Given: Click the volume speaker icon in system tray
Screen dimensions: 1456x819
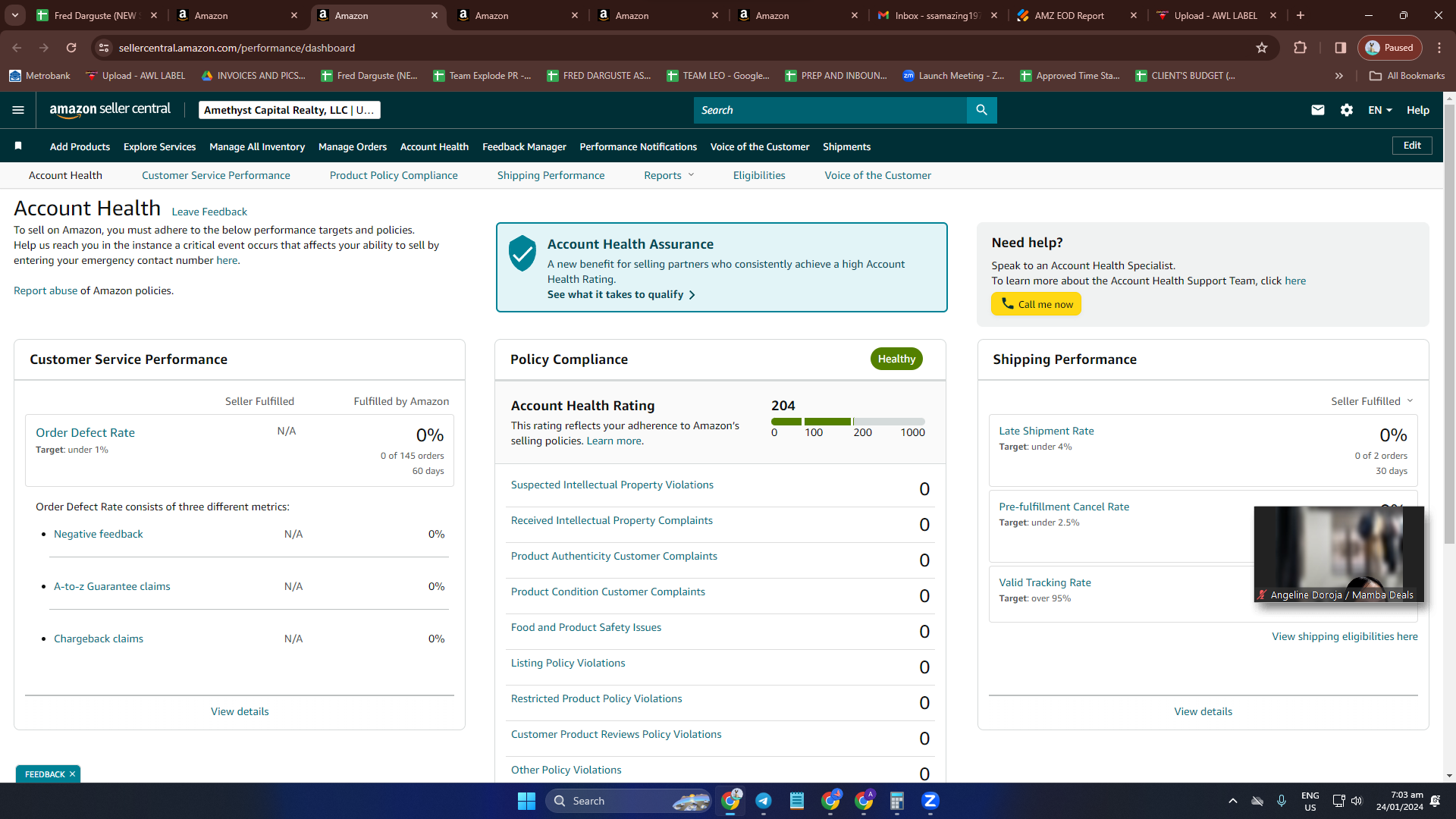Looking at the screenshot, I should [1357, 801].
